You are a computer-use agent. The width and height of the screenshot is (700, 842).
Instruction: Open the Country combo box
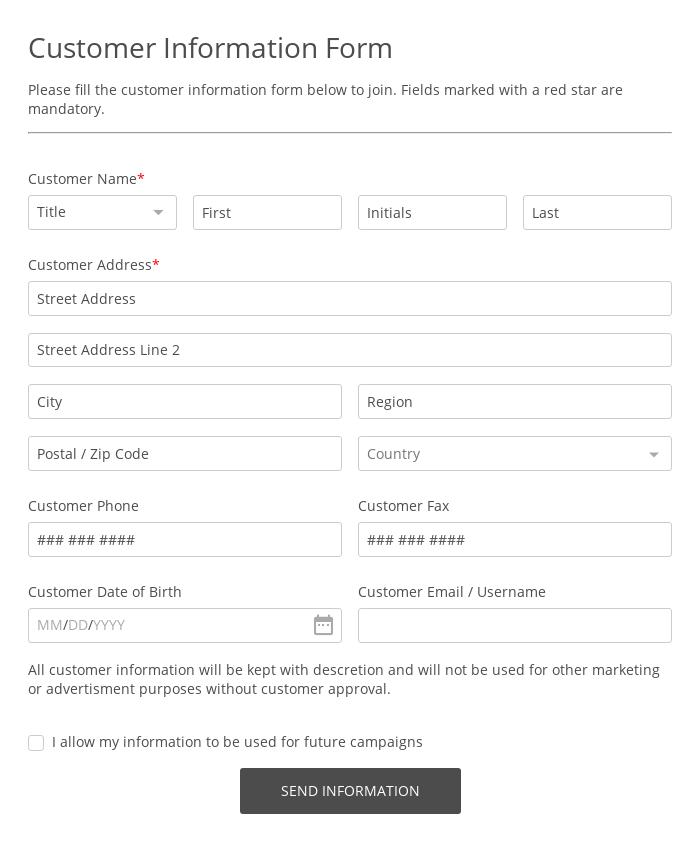(515, 454)
